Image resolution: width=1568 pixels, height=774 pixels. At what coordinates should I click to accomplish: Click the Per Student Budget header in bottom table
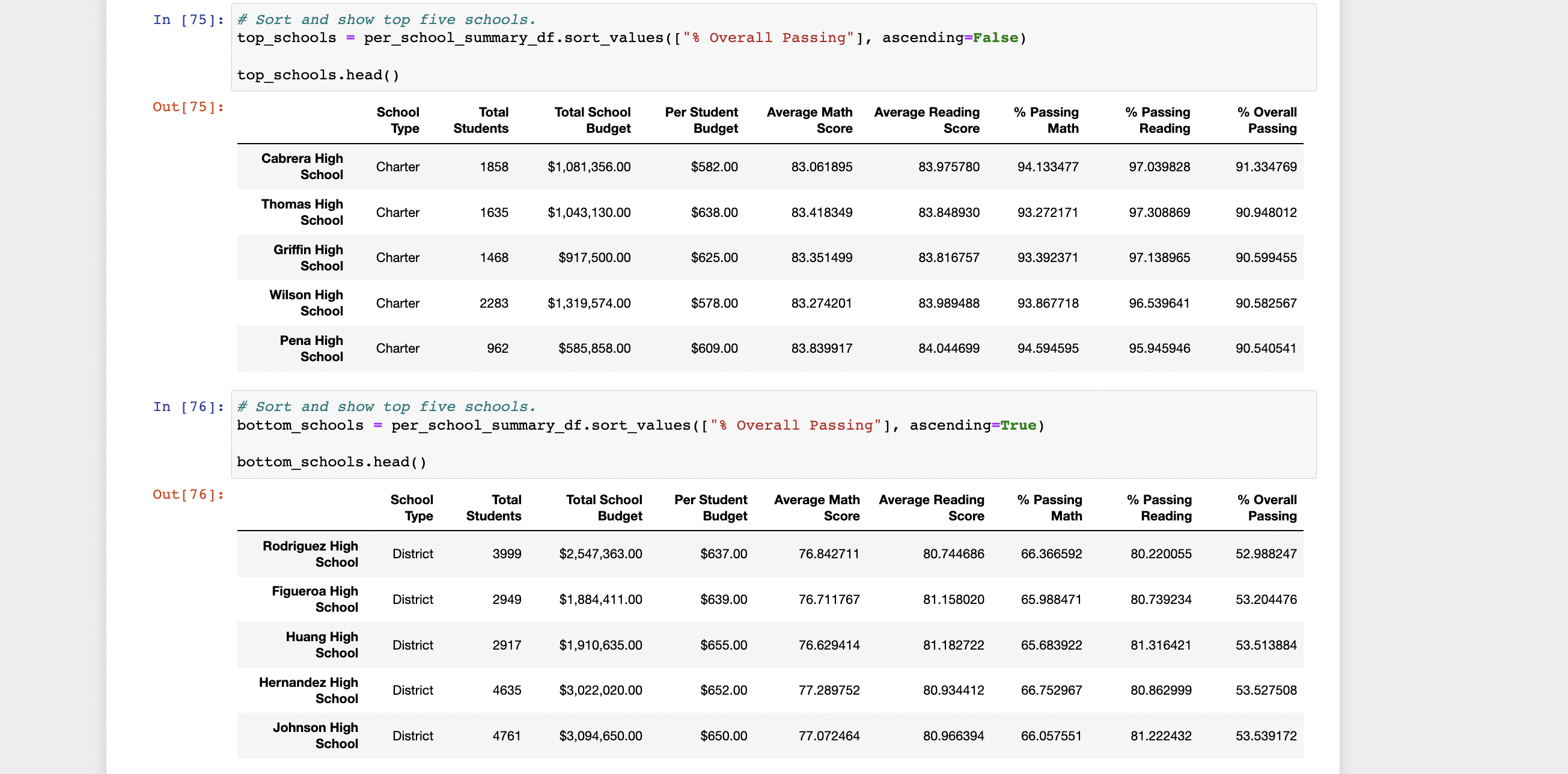[x=710, y=507]
